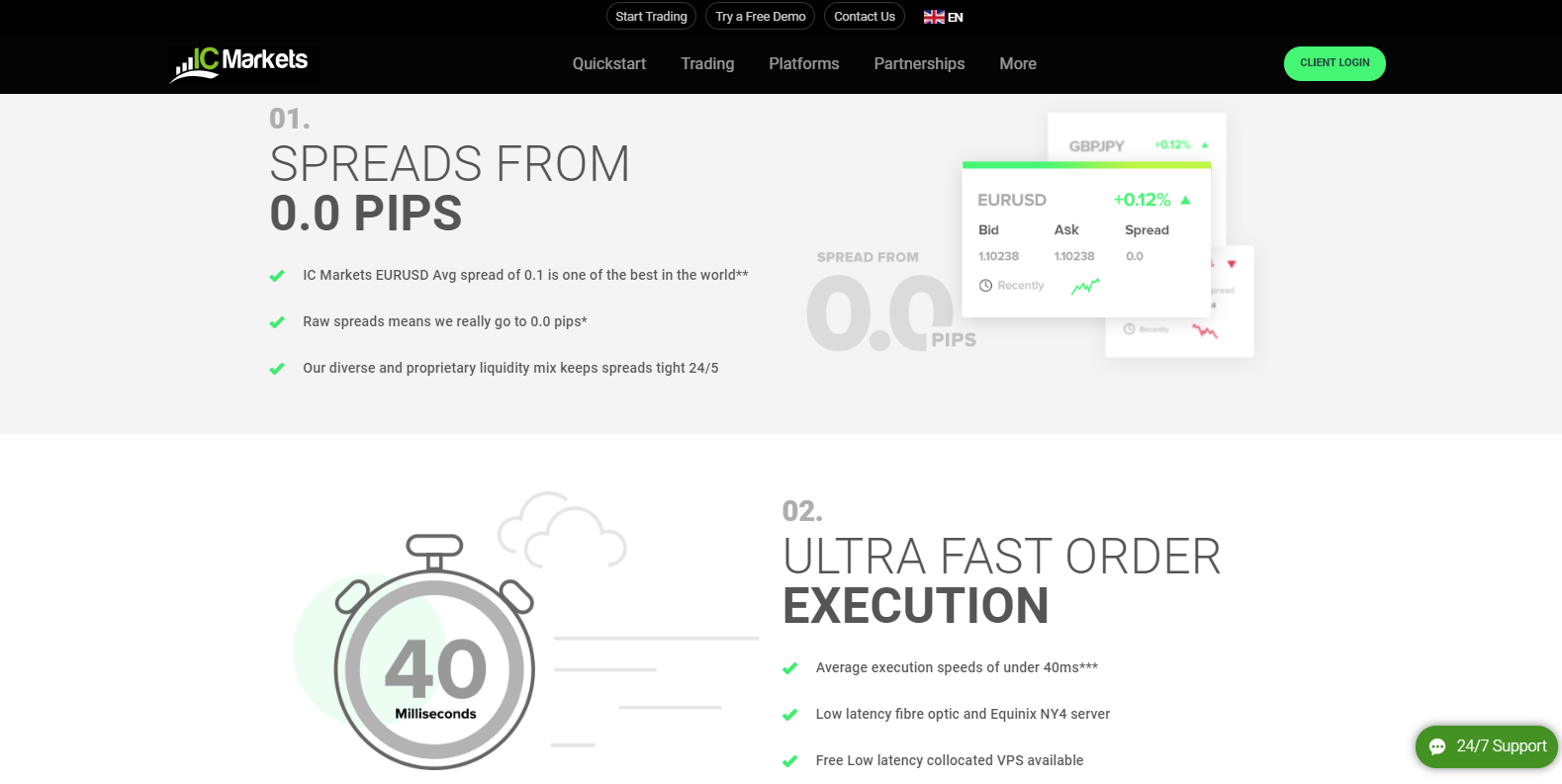Click the Contact Us link

864,17
